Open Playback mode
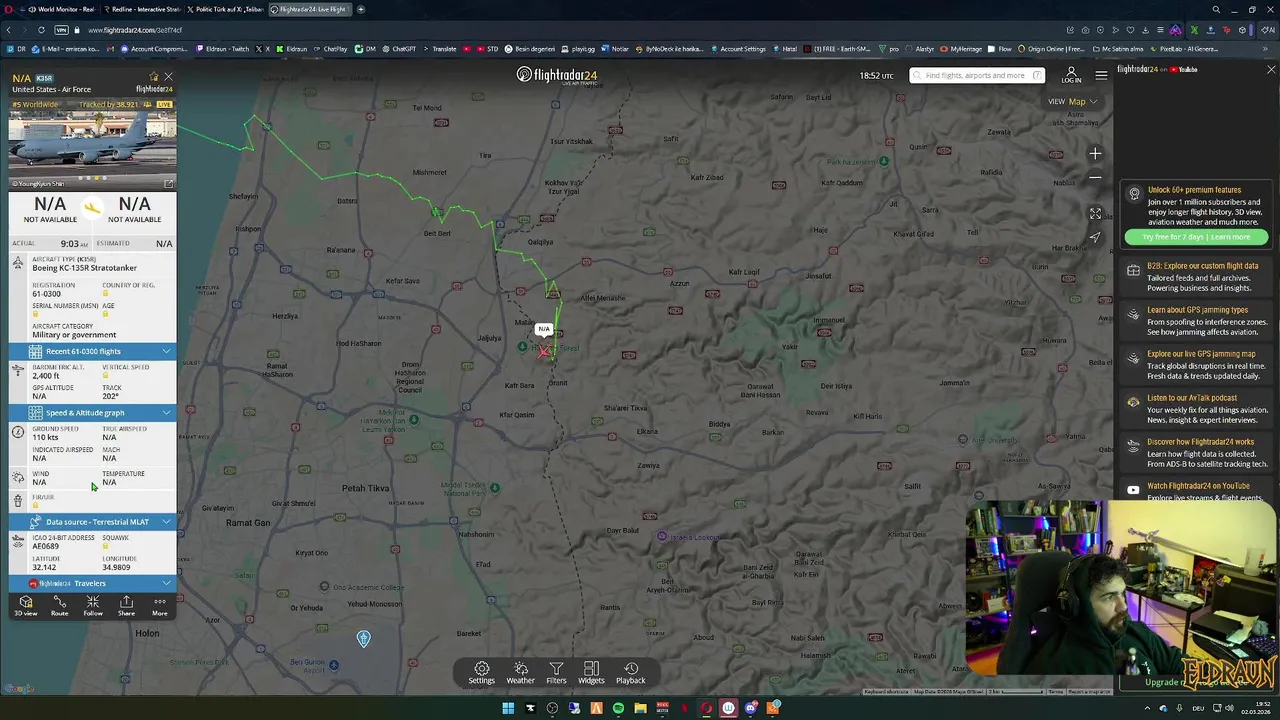This screenshot has height=720, width=1280. 630,673
